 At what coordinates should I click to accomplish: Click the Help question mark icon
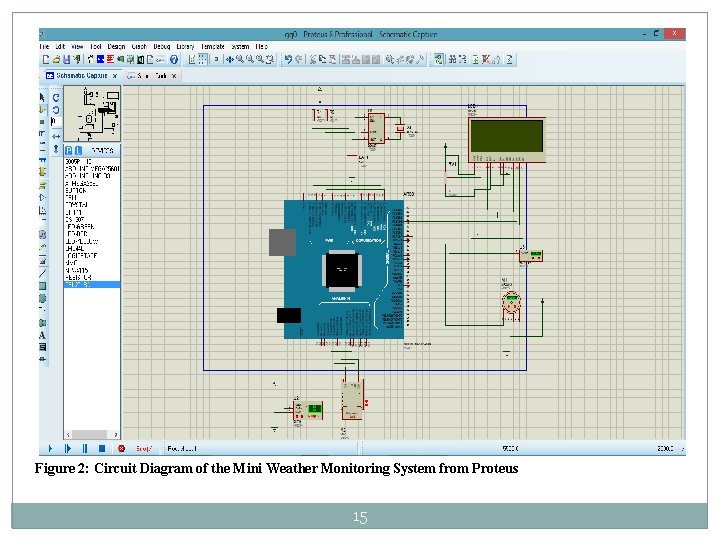click(174, 59)
